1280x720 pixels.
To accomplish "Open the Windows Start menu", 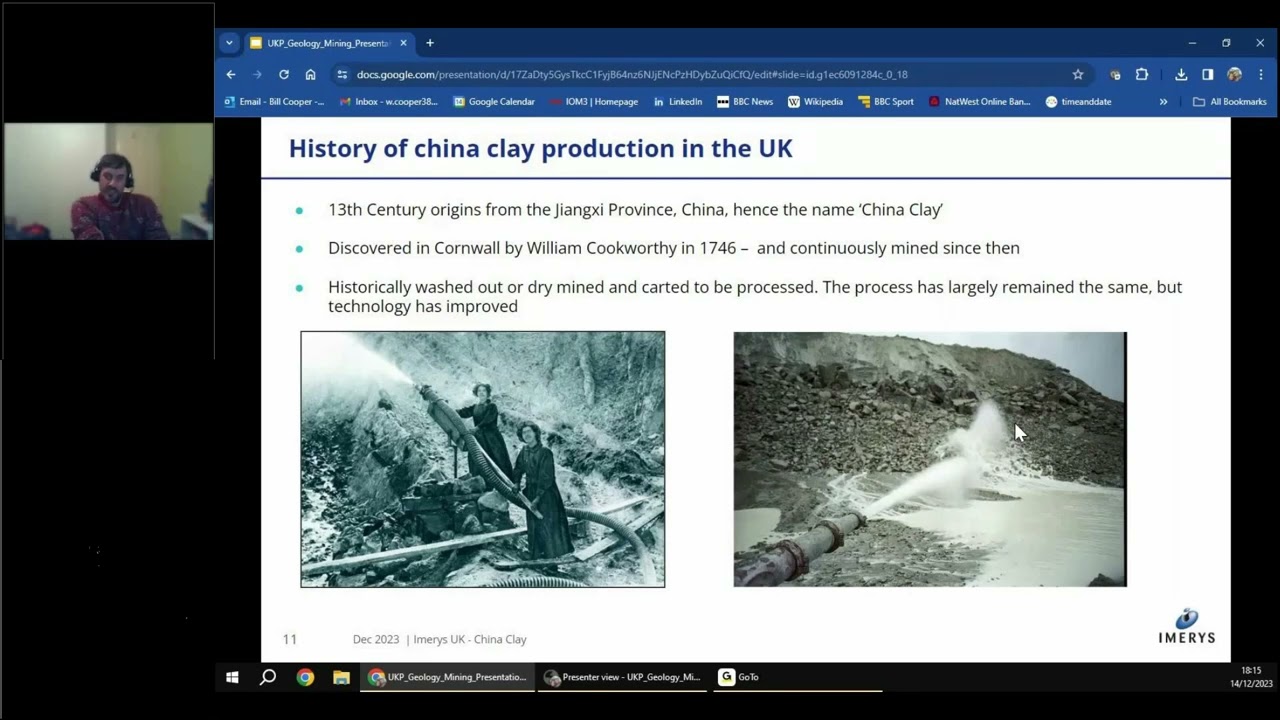I will coord(232,677).
